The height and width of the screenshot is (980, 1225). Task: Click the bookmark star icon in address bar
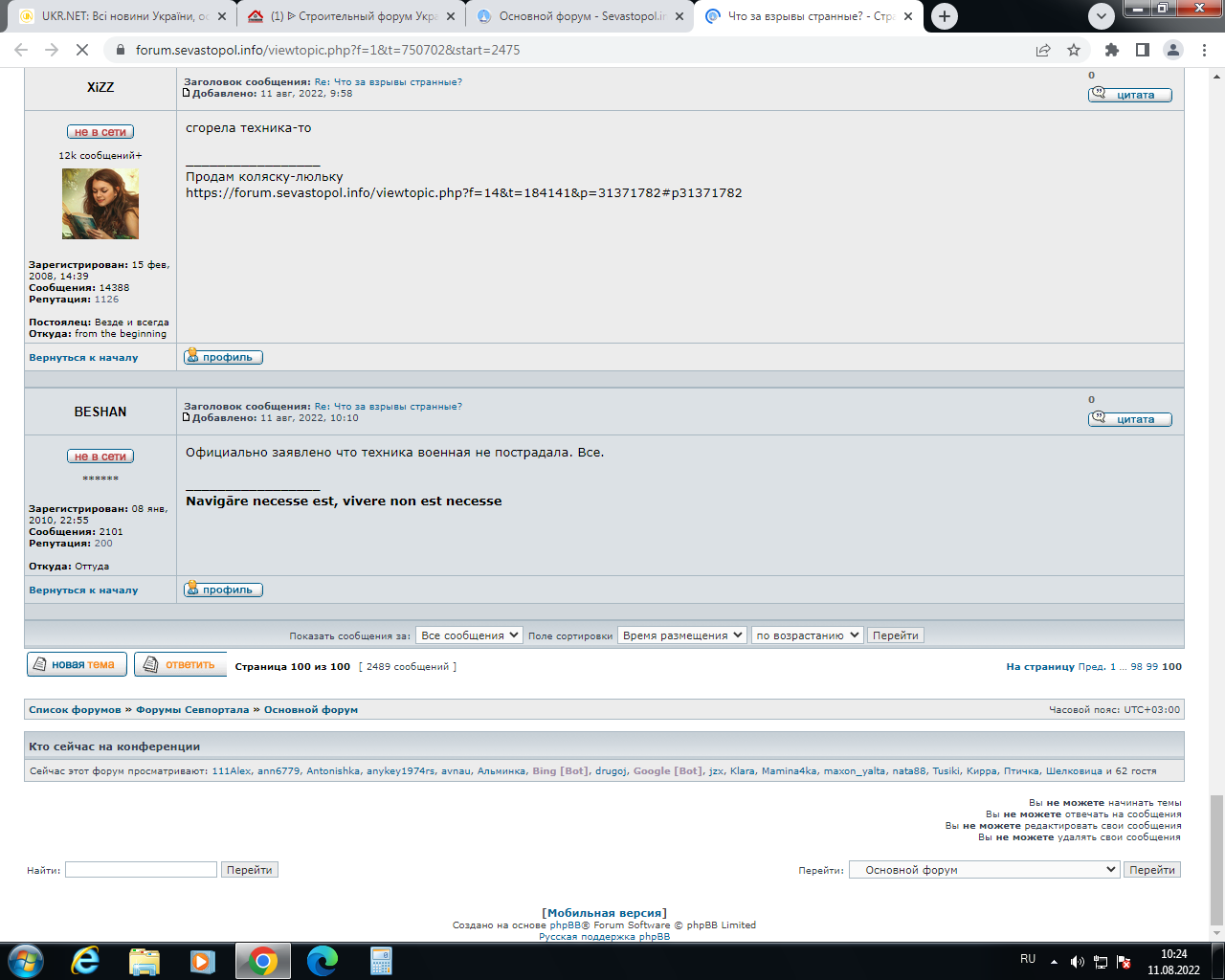[1074, 50]
